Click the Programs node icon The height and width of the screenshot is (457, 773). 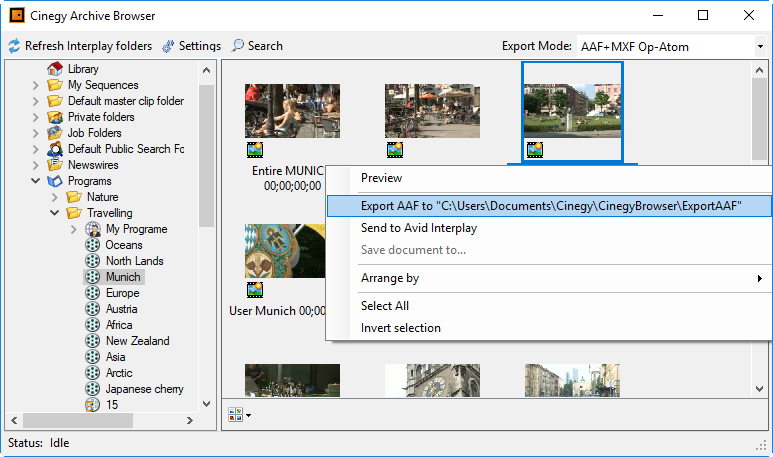pyautogui.click(x=55, y=181)
